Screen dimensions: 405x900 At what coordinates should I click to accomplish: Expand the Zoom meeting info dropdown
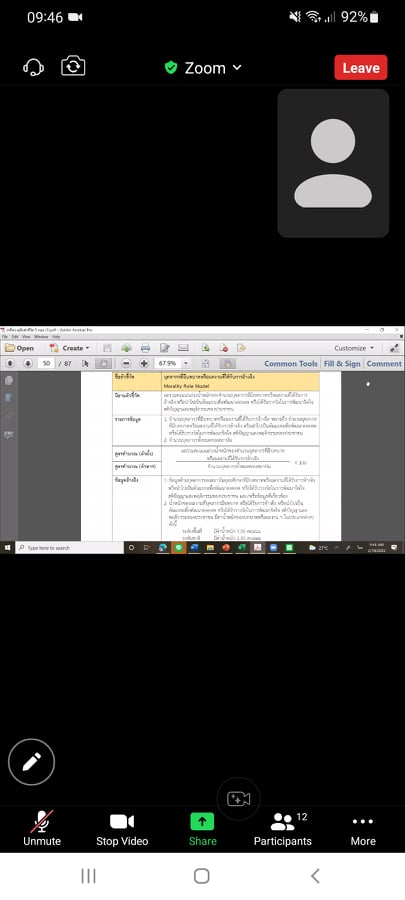pos(202,68)
